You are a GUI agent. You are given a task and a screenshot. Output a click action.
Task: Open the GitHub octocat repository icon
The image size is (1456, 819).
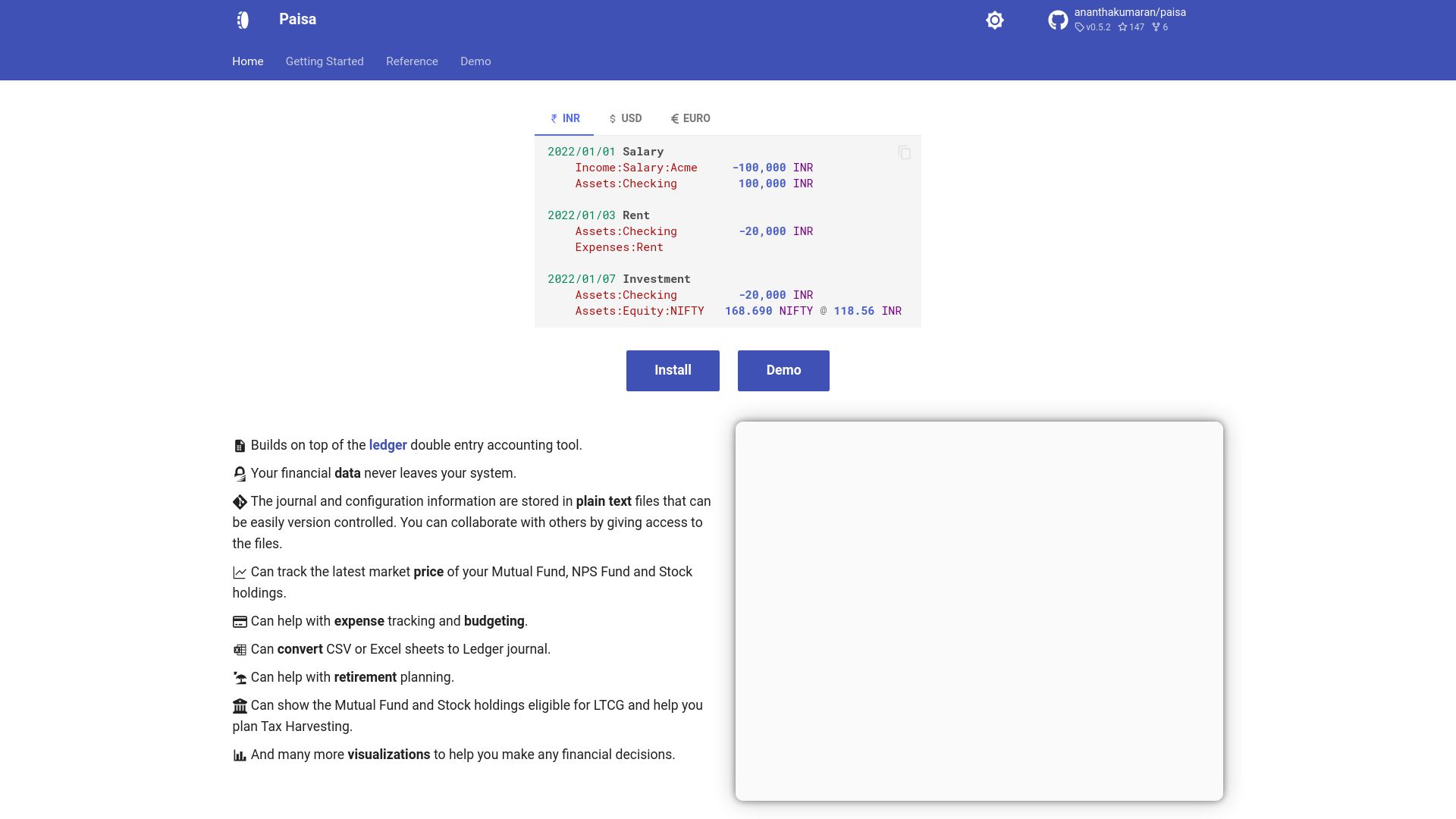click(x=1058, y=20)
